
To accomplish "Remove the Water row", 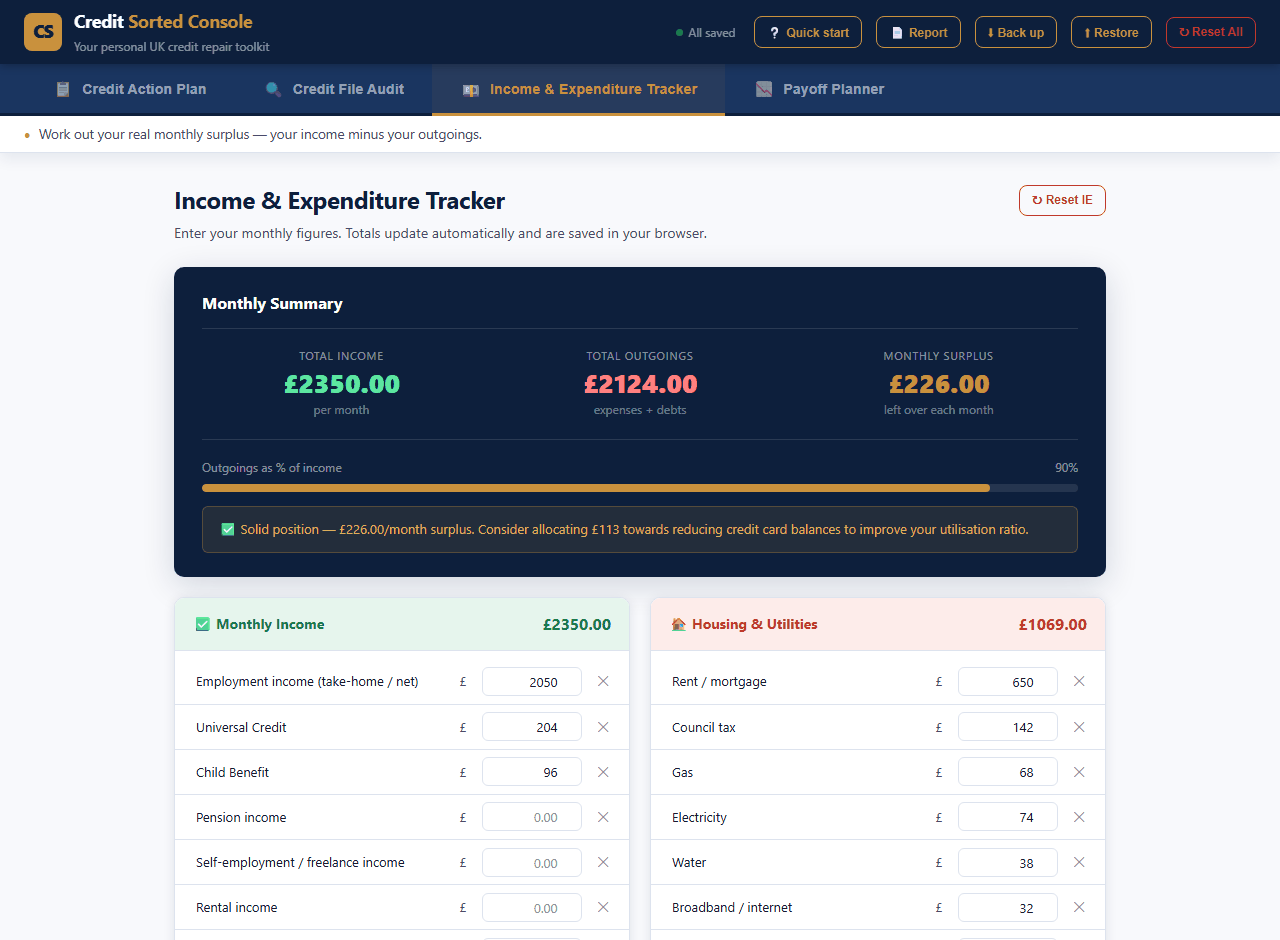I will point(1079,862).
